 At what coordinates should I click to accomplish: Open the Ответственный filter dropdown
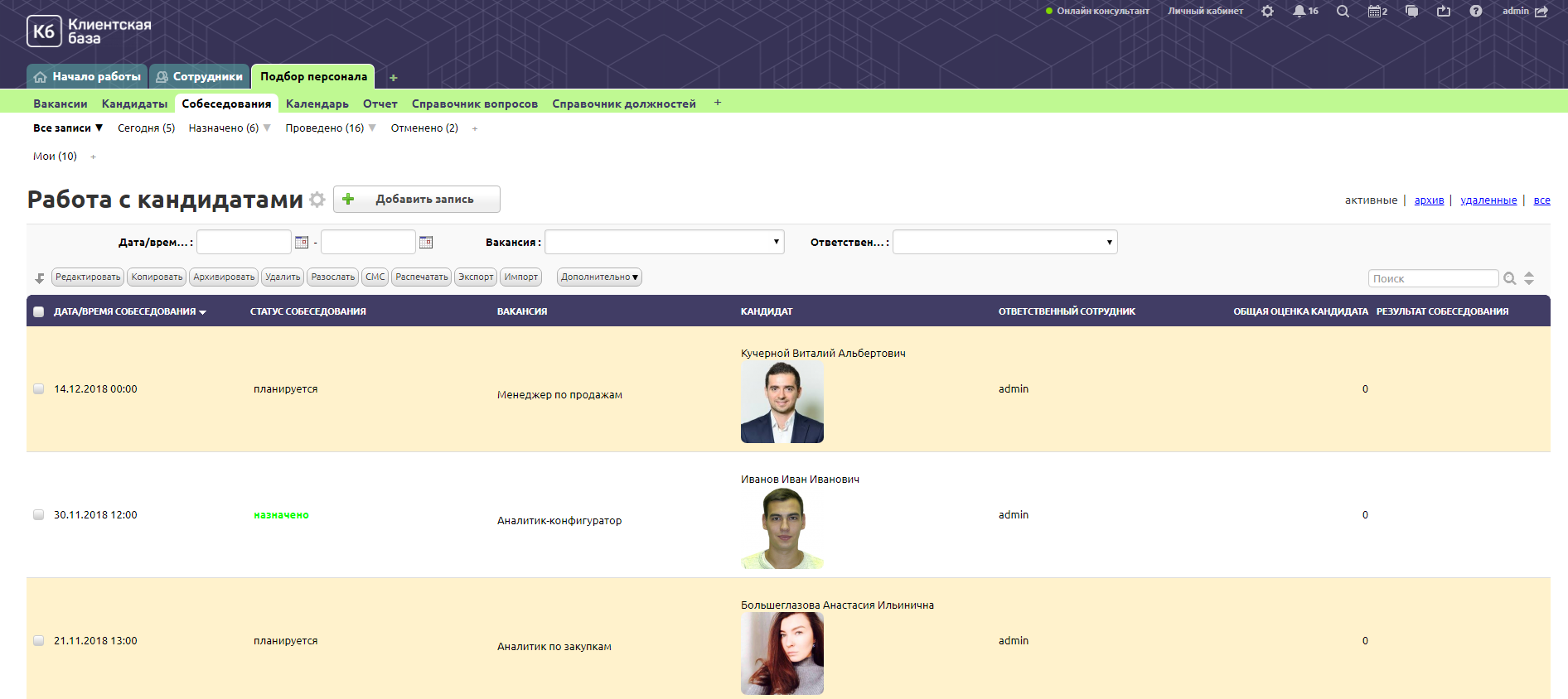click(x=1004, y=242)
